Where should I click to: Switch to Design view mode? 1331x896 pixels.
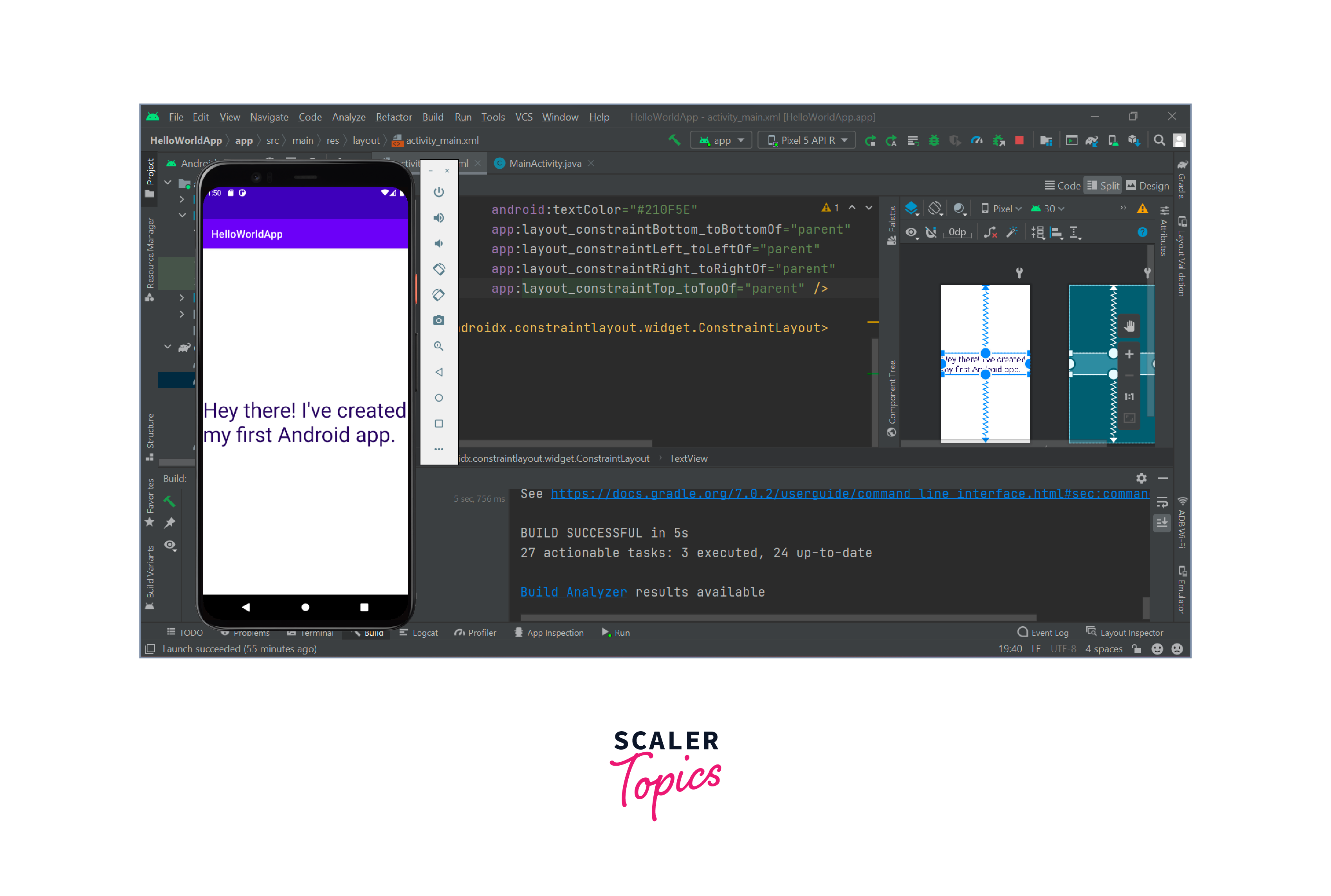pos(1147,186)
